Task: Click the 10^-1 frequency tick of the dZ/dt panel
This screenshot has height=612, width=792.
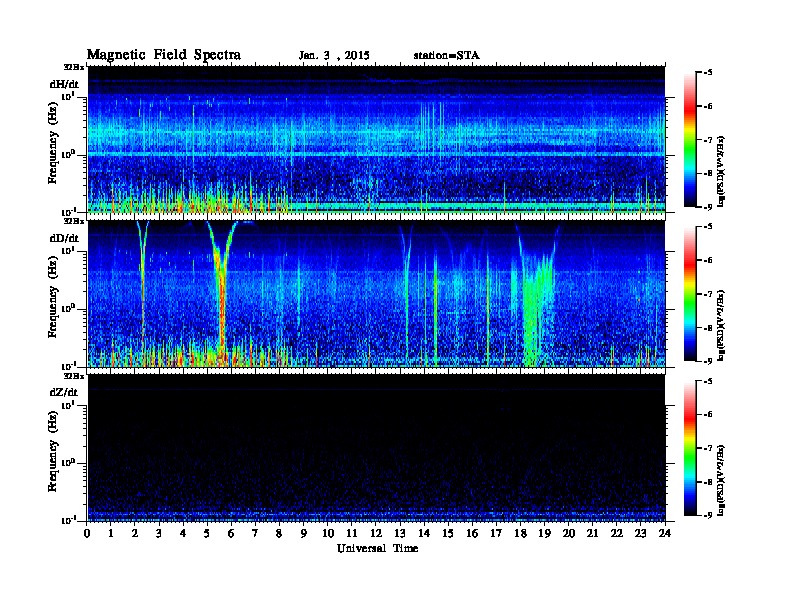Action: point(68,520)
